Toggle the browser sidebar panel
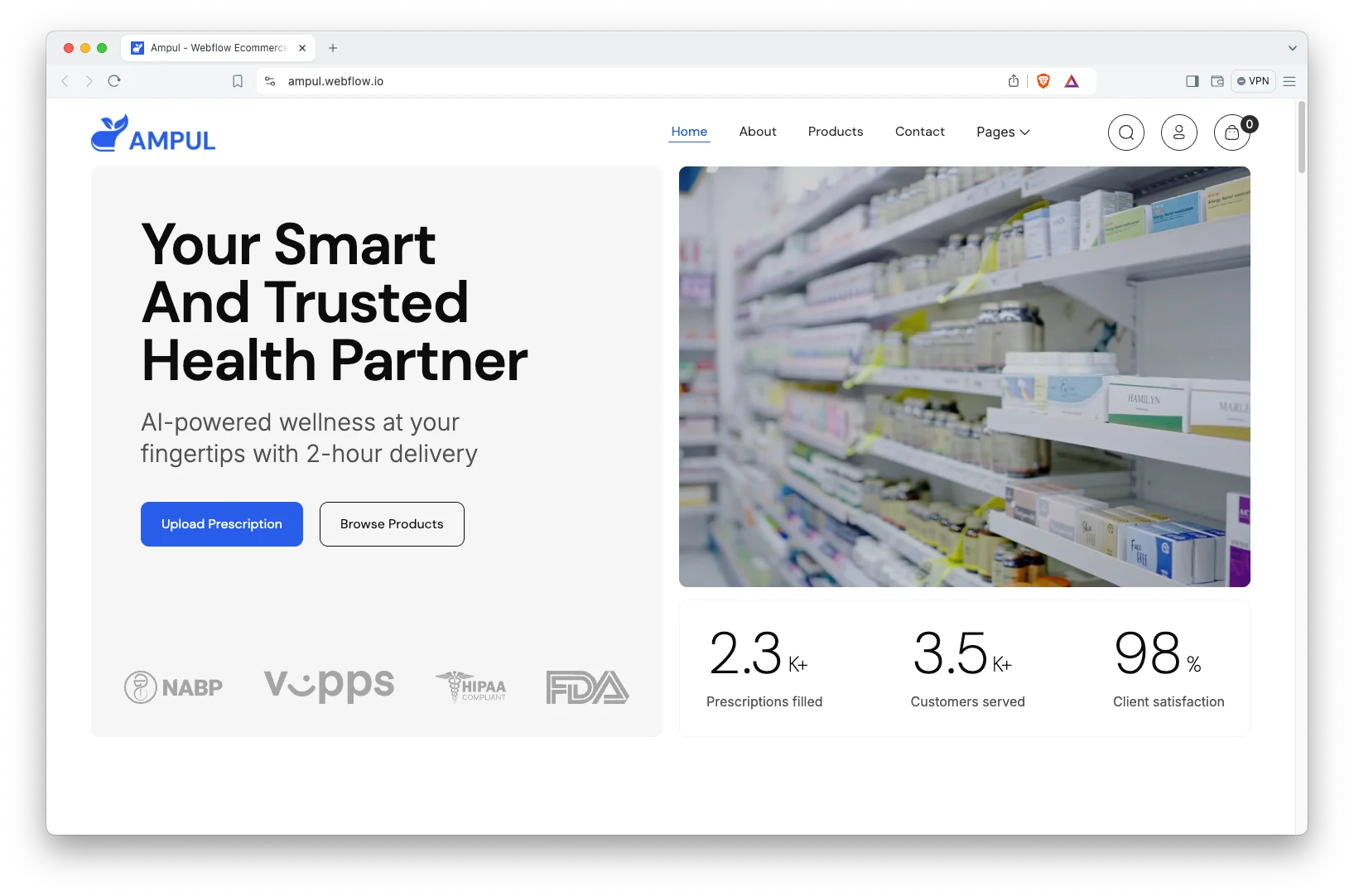The image size is (1354, 896). (x=1193, y=81)
